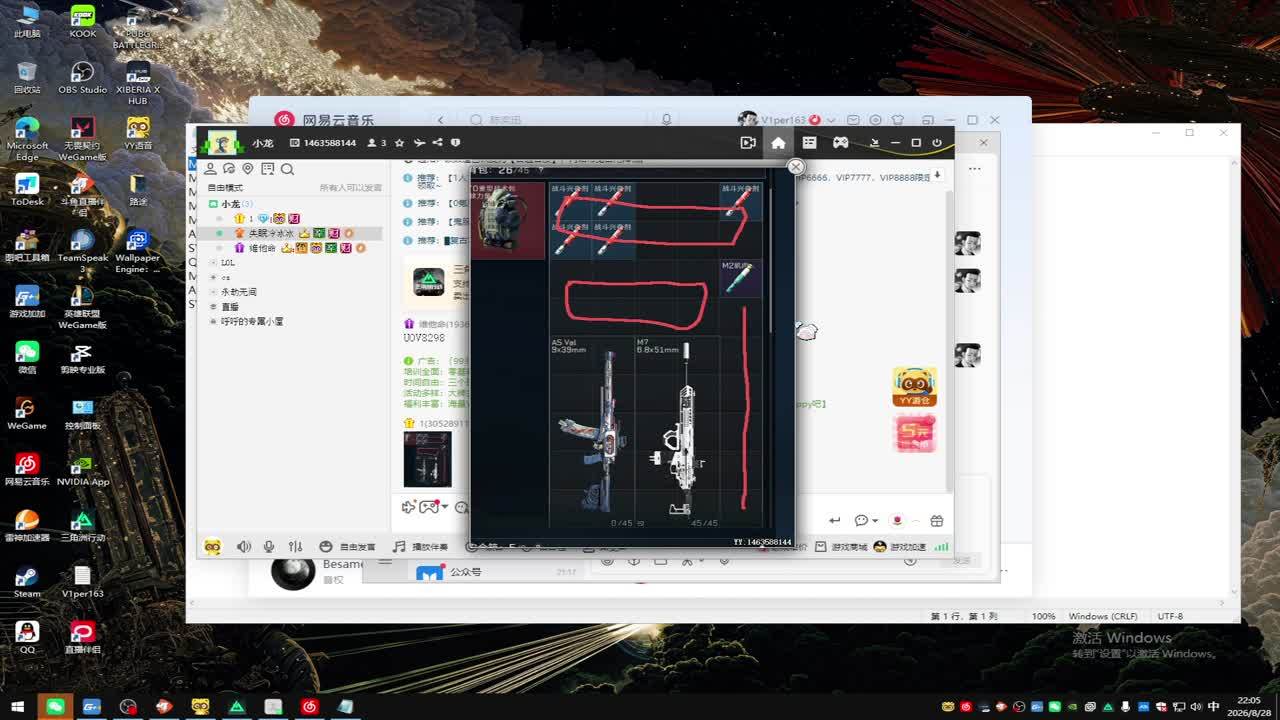1280x720 pixels.
Task: Select user 失眠冷冰冰 in channel list
Action: click(271, 233)
